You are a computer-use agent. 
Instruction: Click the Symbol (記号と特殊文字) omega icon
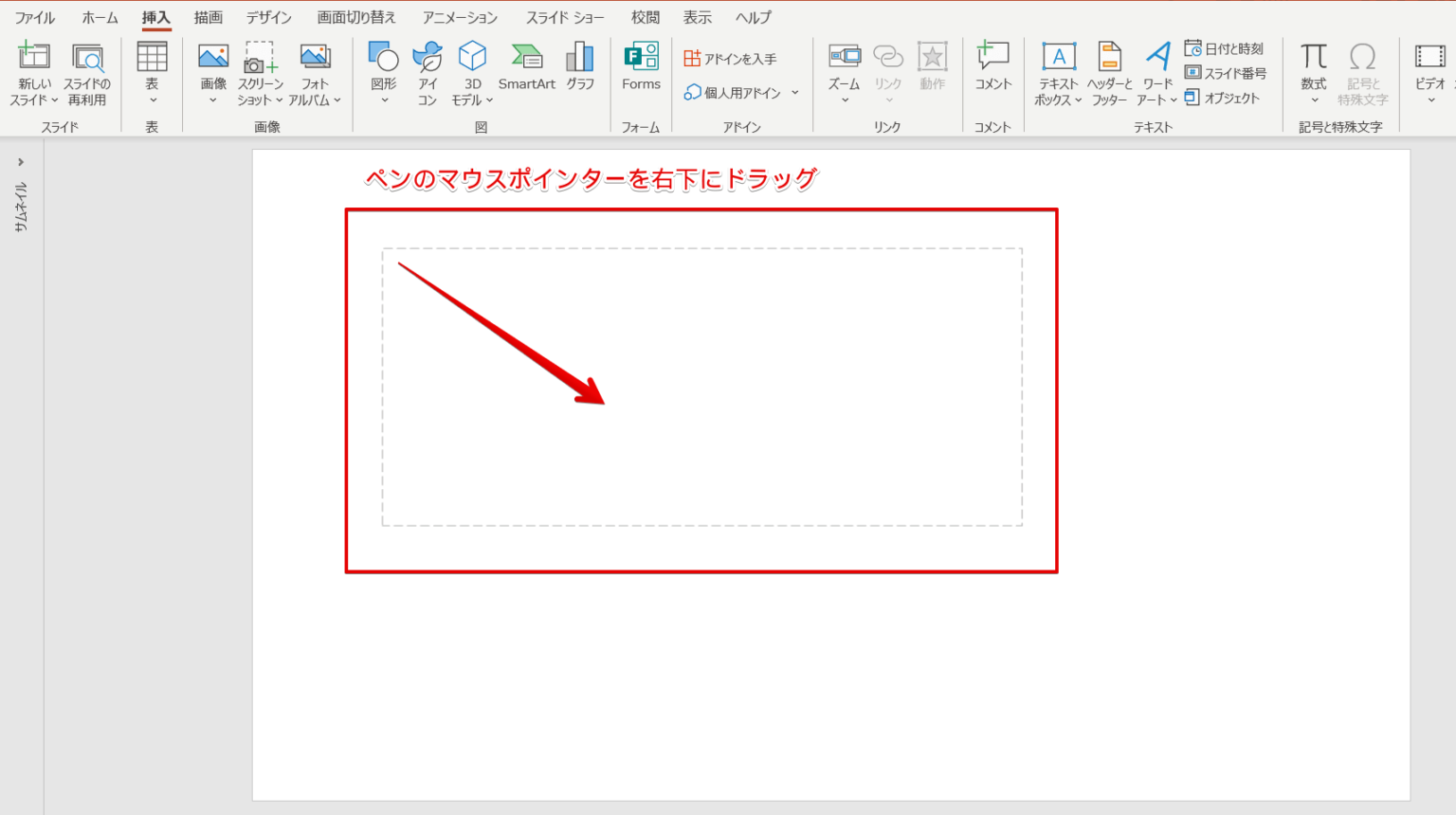click(x=1363, y=57)
